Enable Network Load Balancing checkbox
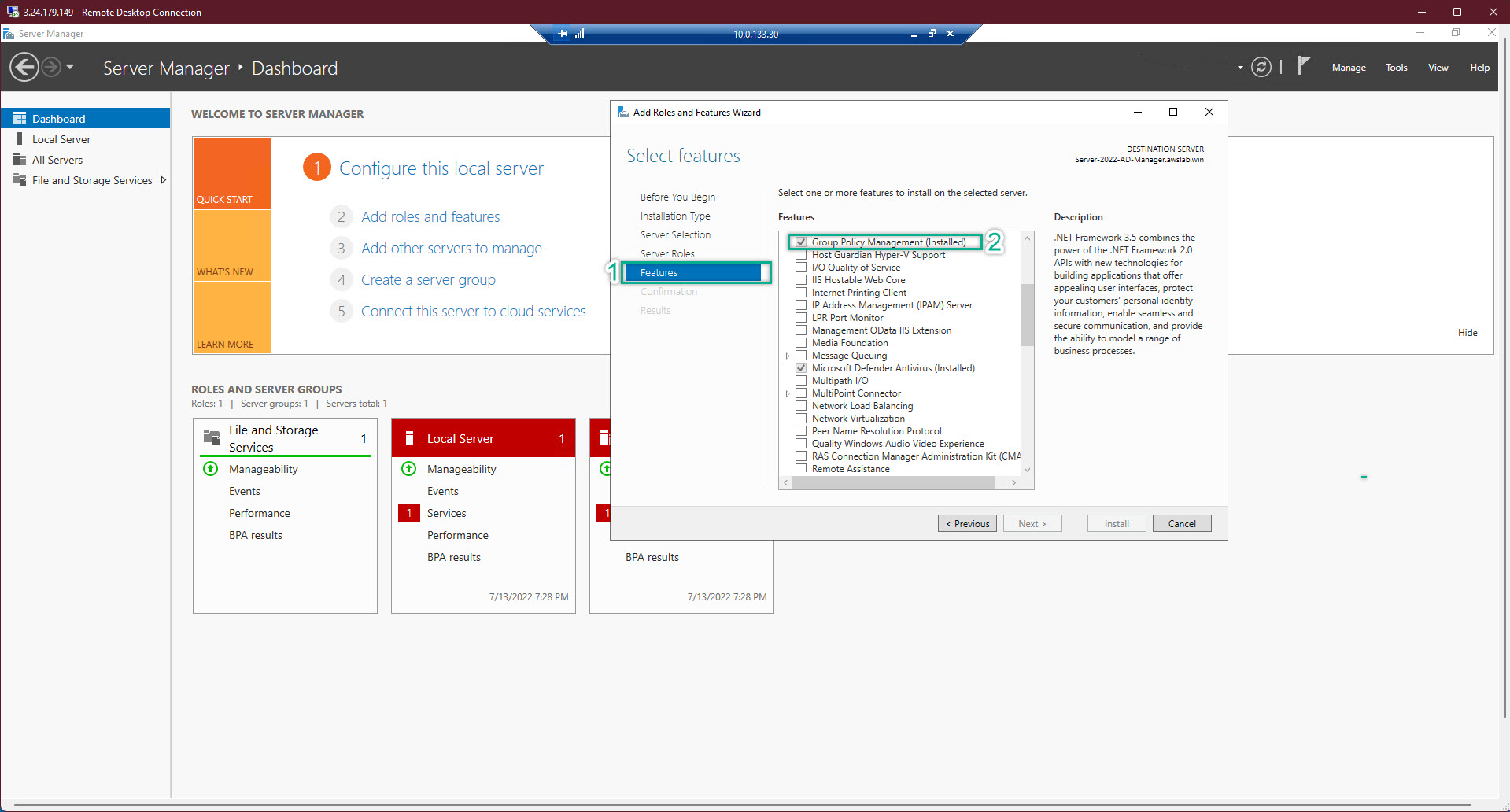This screenshot has height=812, width=1510. click(801, 406)
